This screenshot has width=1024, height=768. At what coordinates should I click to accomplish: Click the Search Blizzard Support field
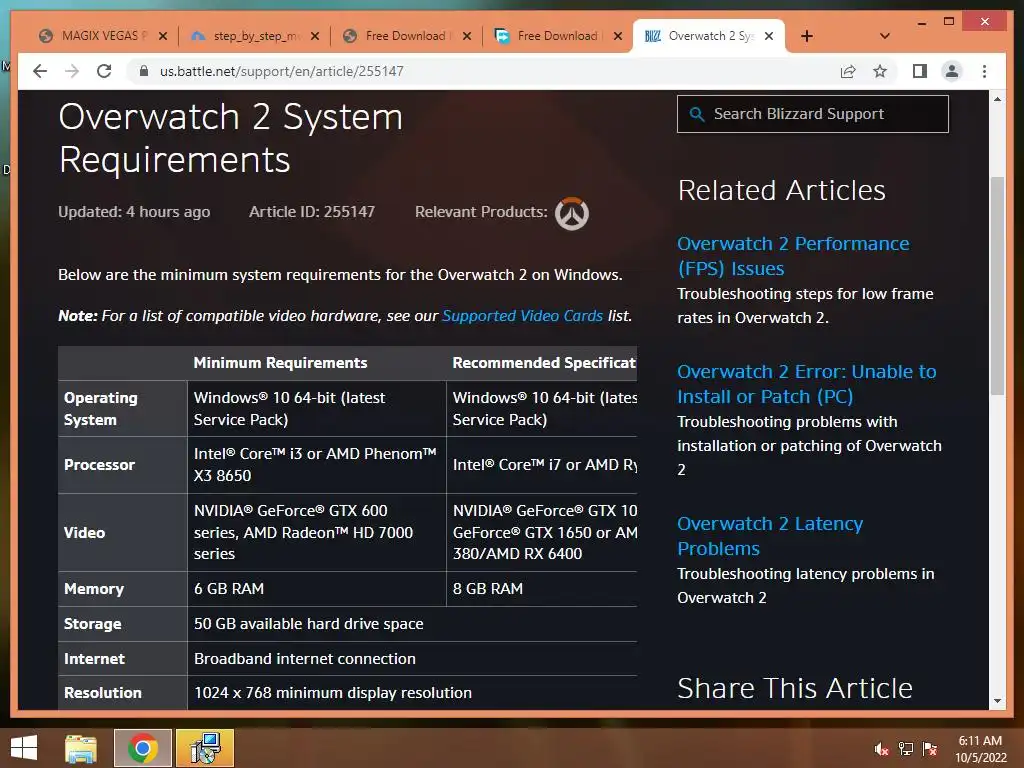[812, 114]
